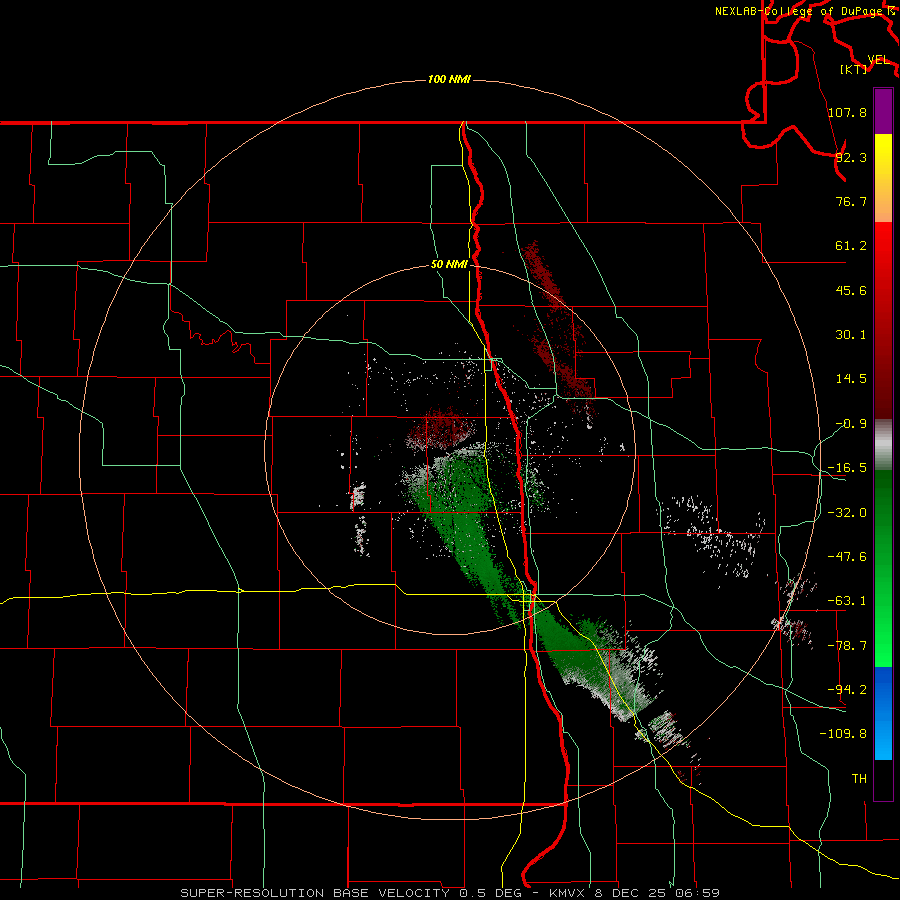The height and width of the screenshot is (900, 900).
Task: Click the -0.9 scale value
Action: pos(851,424)
